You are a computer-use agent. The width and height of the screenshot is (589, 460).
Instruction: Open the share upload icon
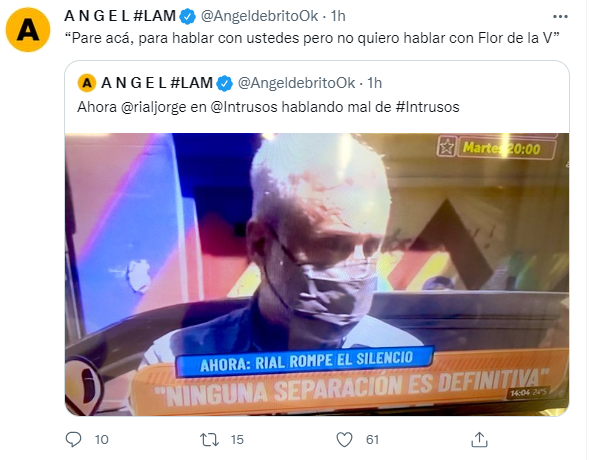pos(479,439)
